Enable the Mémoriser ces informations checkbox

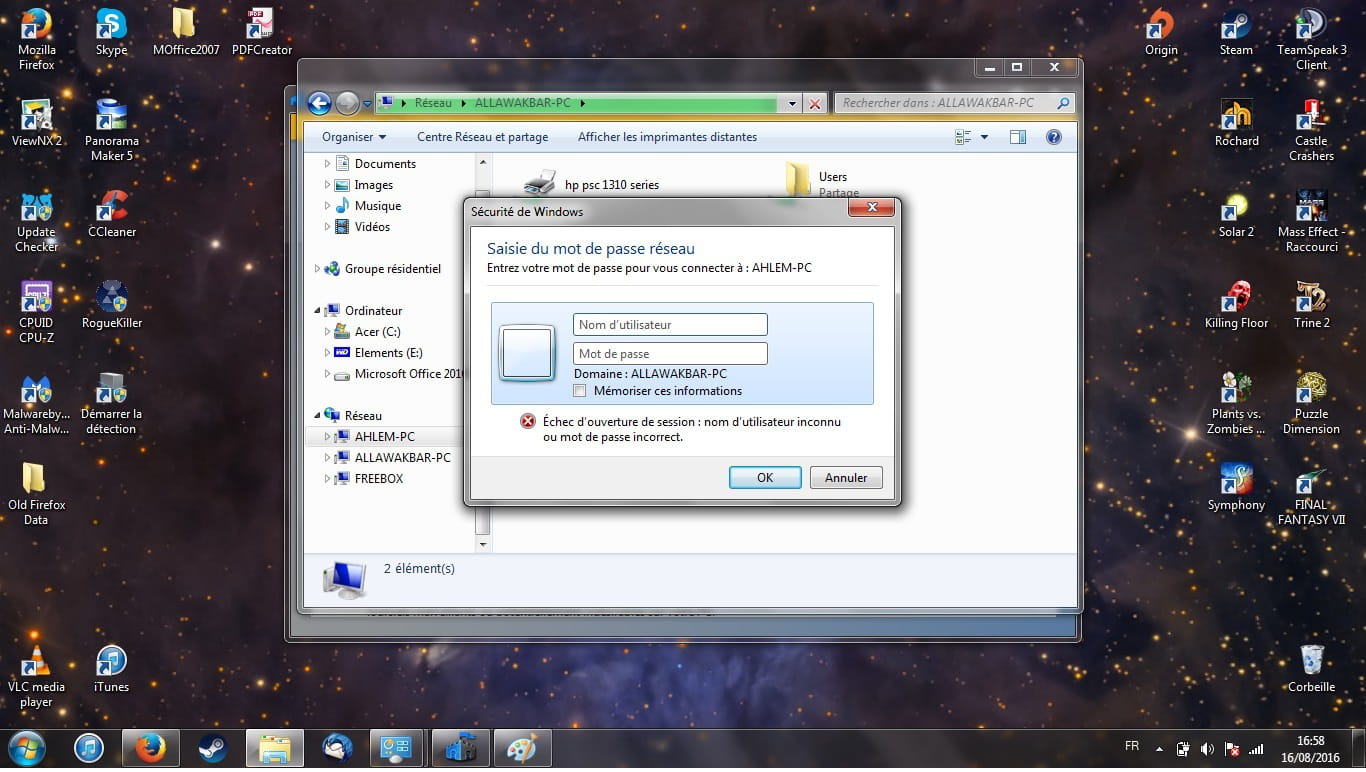(x=580, y=391)
